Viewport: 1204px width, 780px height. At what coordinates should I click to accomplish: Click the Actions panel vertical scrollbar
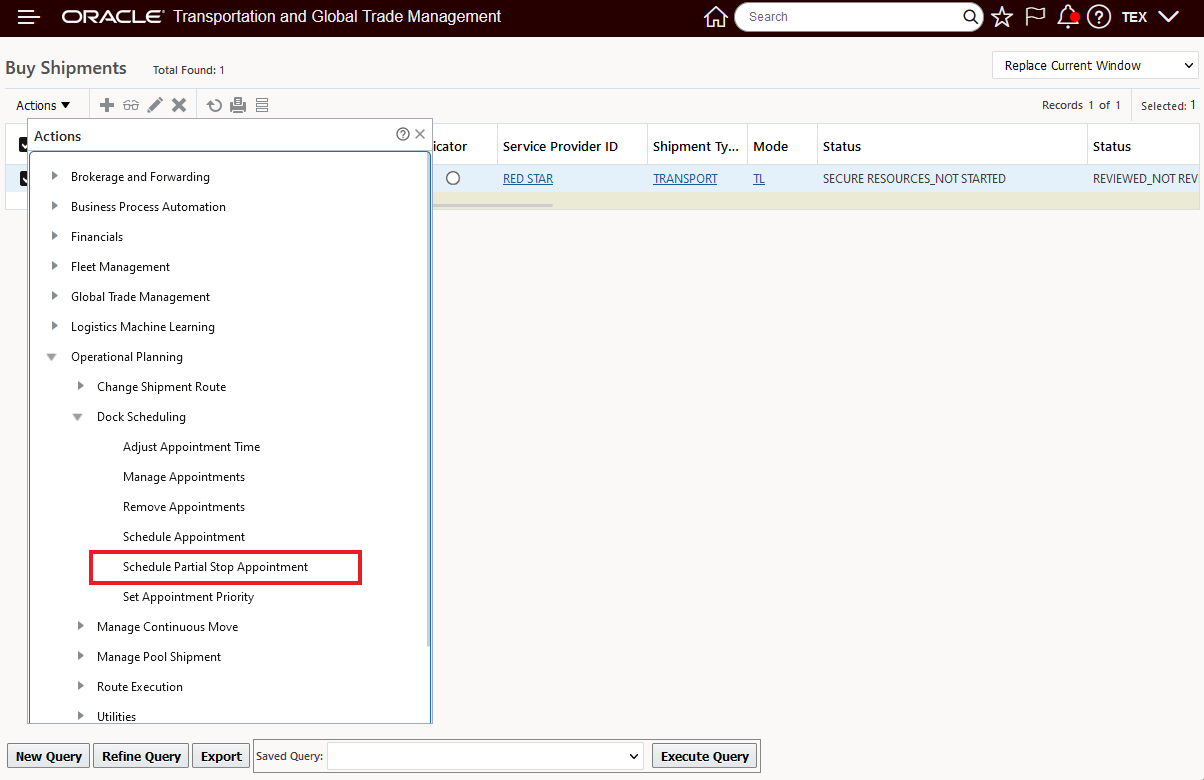coord(429,400)
